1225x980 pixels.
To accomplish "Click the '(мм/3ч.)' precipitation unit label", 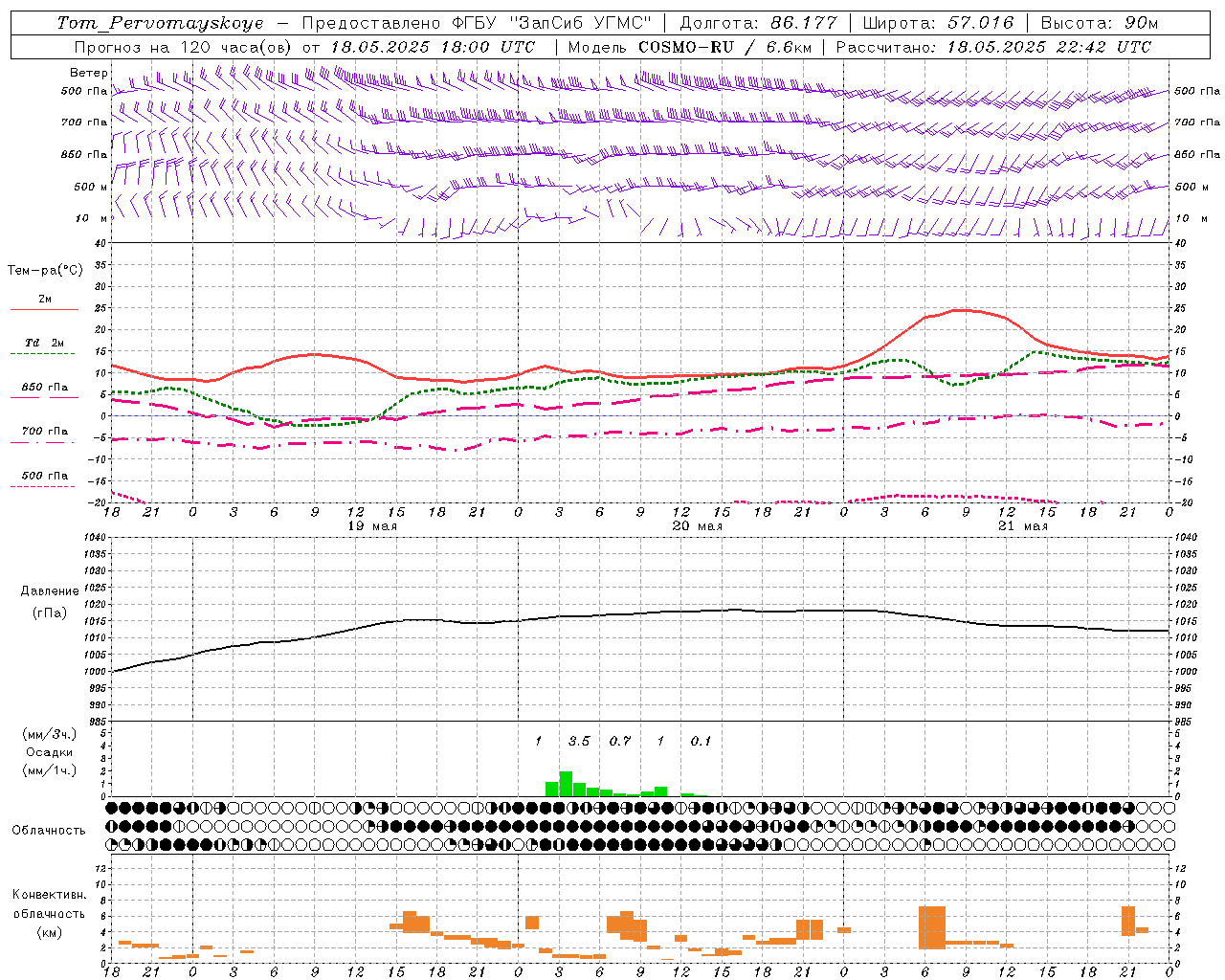I will (50, 734).
